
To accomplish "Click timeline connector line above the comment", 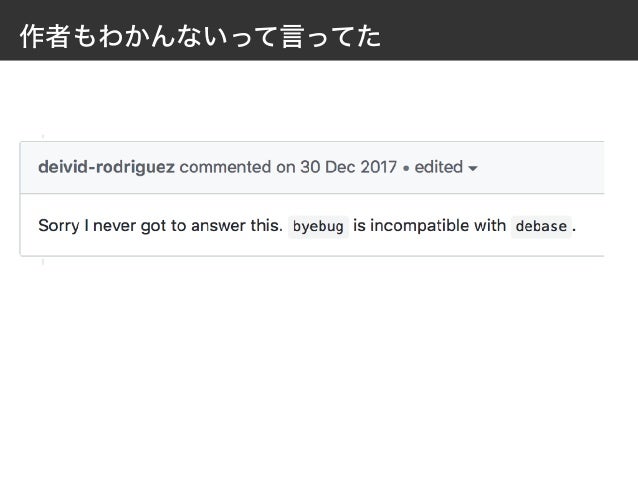I will click(43, 137).
